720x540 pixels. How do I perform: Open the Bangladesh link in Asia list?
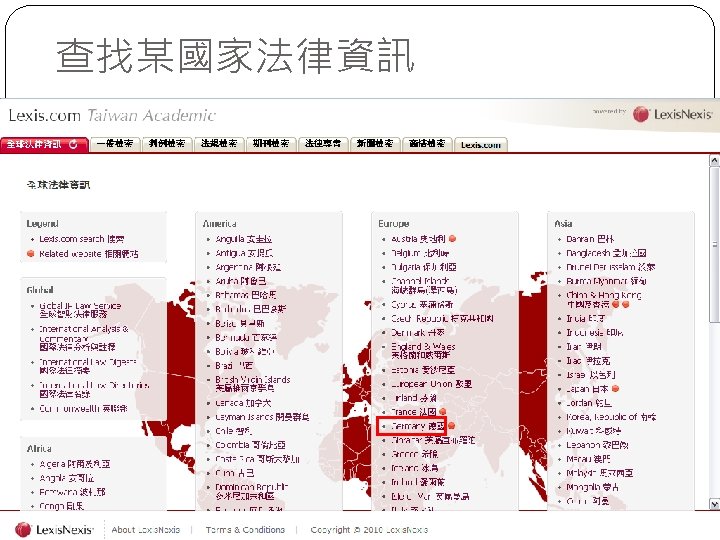pyautogui.click(x=606, y=253)
